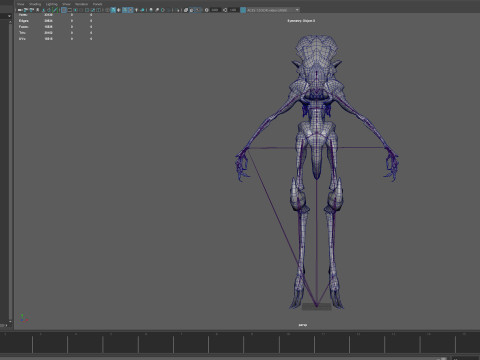Toggle Textured display mode
The image size is (480, 360).
pyautogui.click(x=130, y=10)
